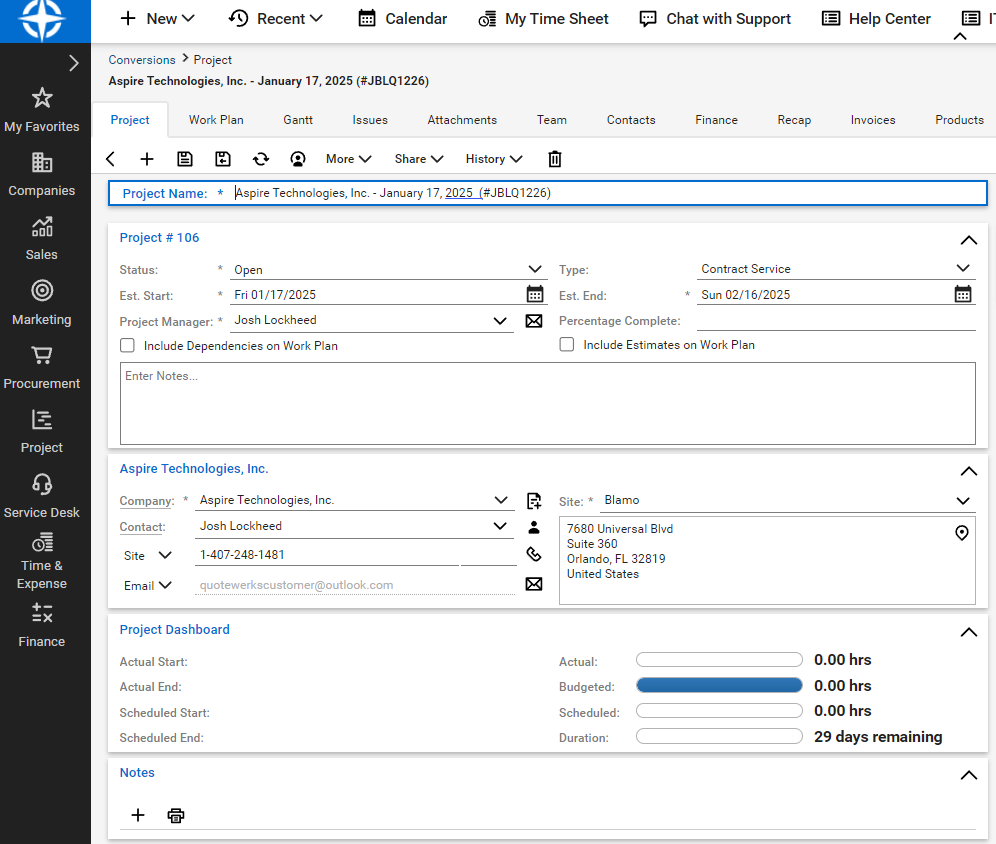Click the plus add icon in project toolbar
Screen dimensions: 996x844
pyautogui.click(x=147, y=159)
